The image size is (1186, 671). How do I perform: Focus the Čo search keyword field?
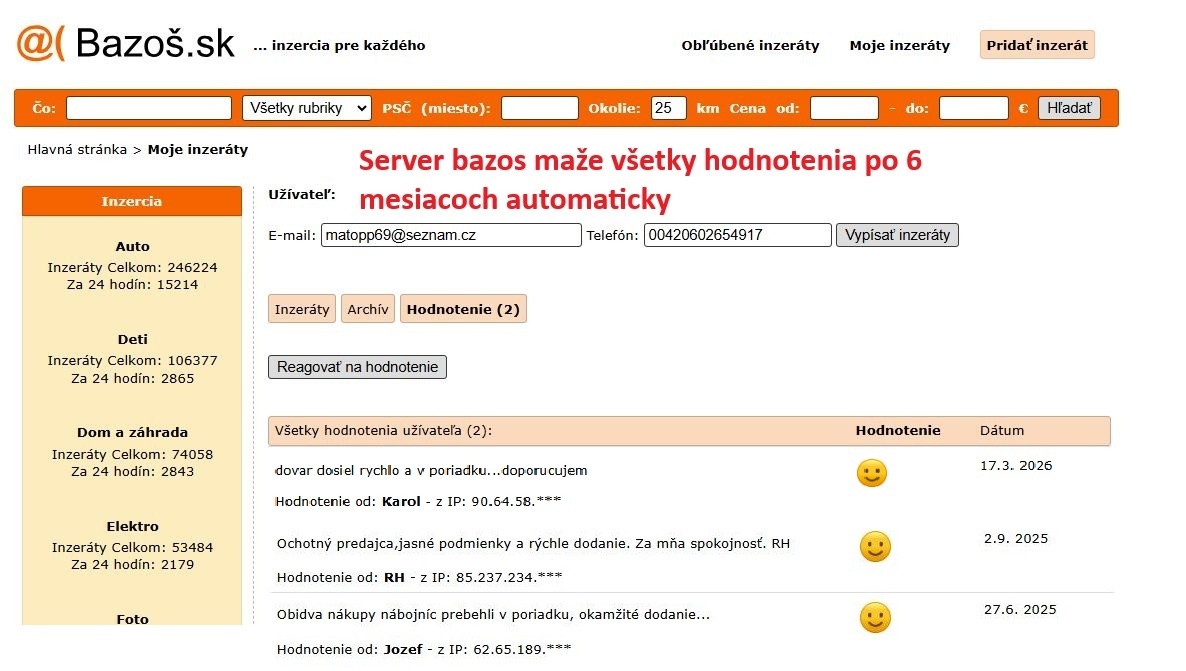tap(149, 108)
